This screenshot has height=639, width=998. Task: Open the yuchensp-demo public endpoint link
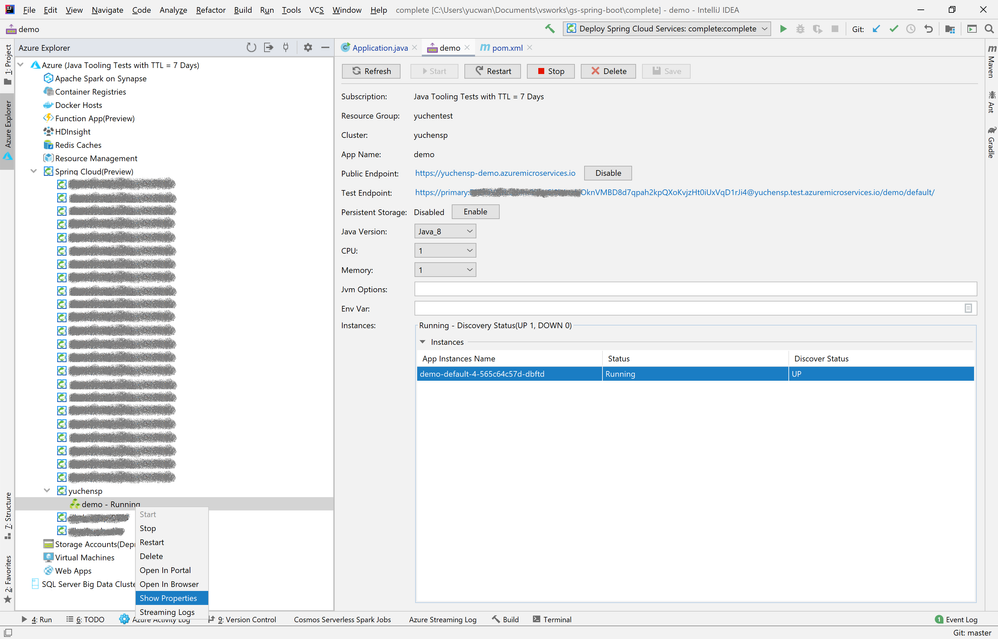pyautogui.click(x=495, y=173)
